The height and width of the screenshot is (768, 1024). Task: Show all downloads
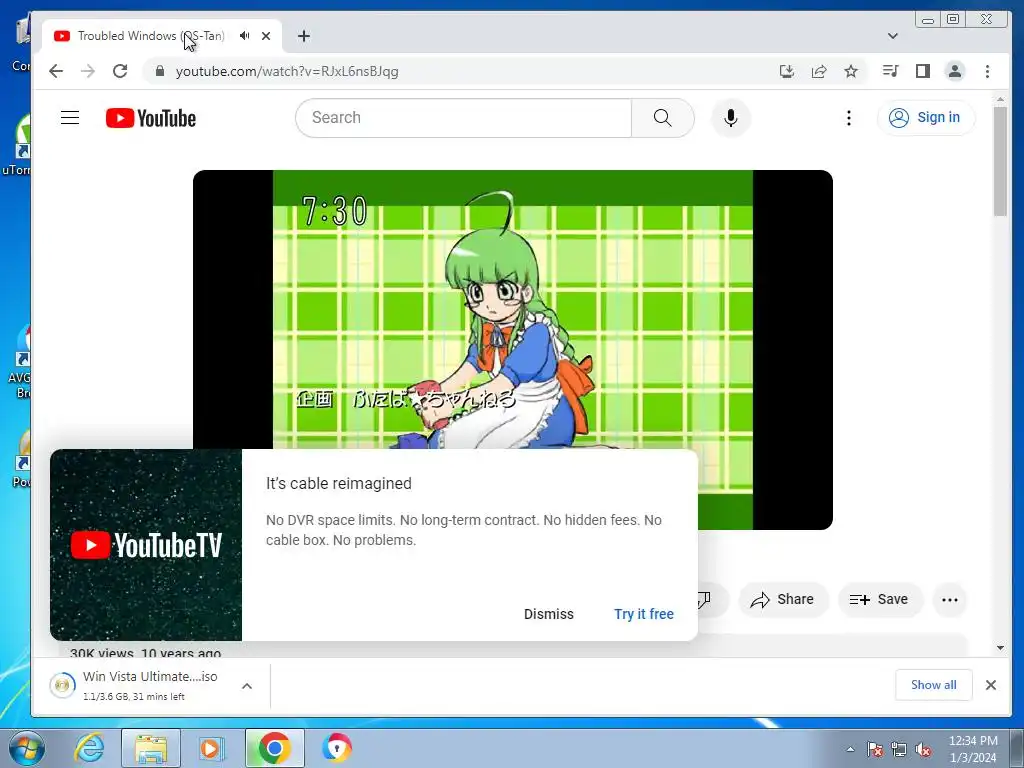click(933, 684)
